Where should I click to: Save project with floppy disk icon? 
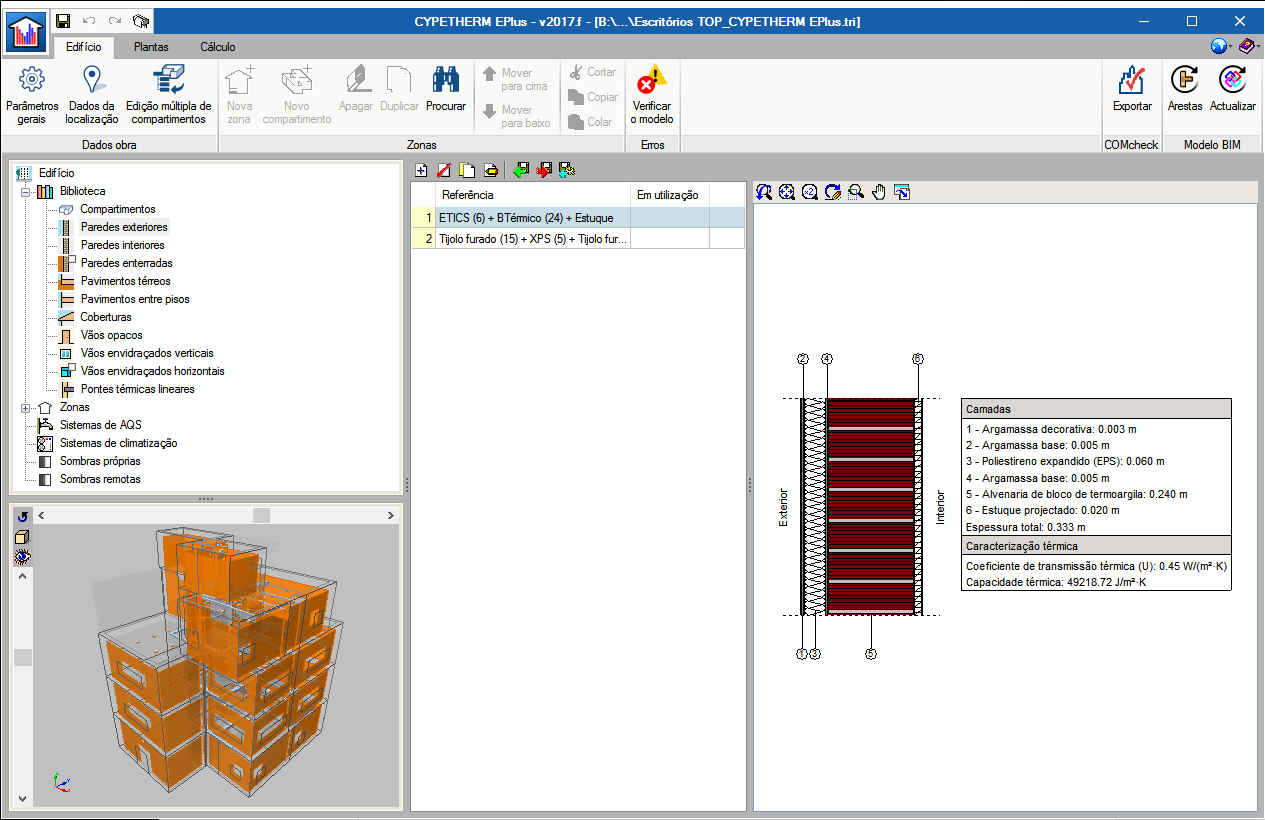[x=63, y=21]
